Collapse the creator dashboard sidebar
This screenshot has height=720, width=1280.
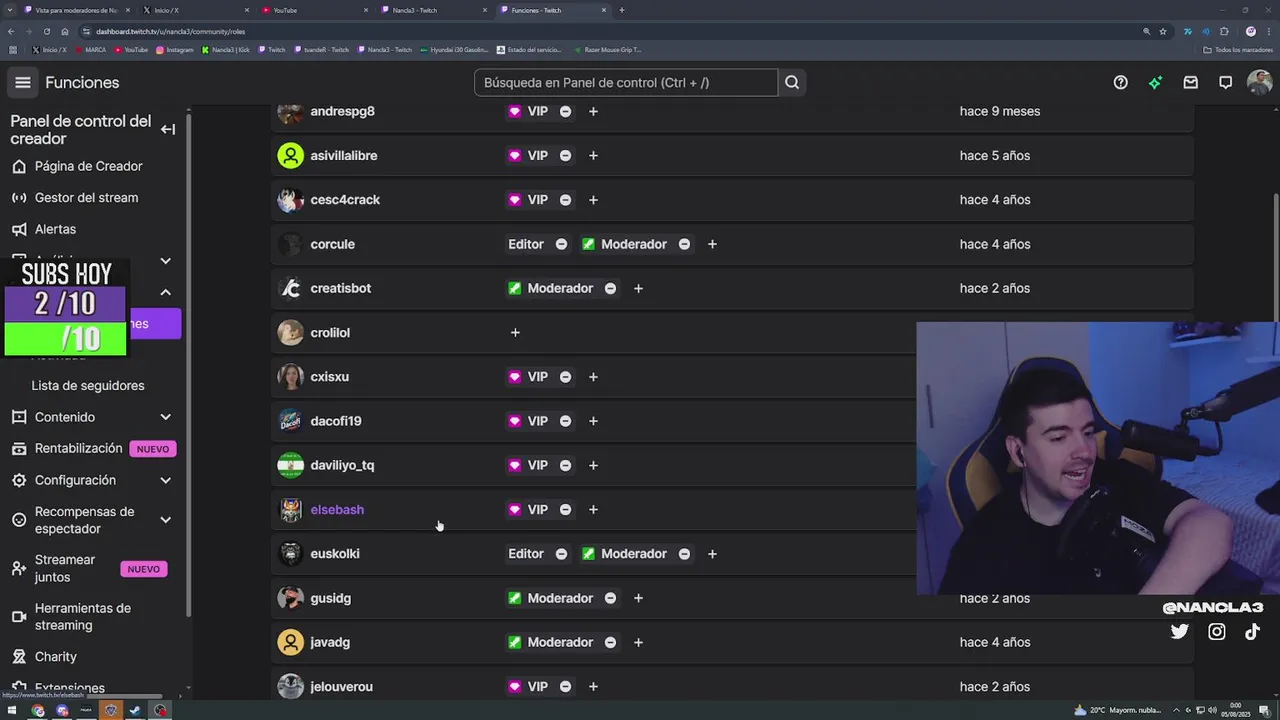168,129
